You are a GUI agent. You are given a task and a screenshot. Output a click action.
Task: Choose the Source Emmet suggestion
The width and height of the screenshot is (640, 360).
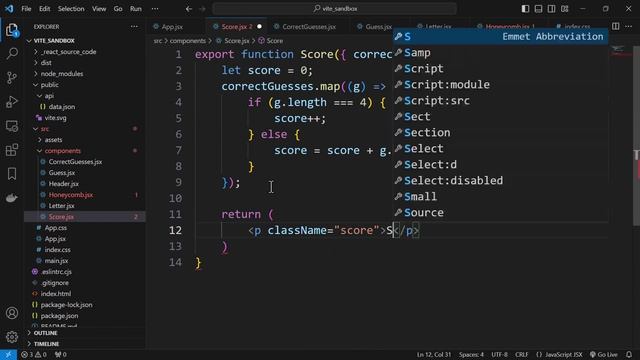point(500,213)
